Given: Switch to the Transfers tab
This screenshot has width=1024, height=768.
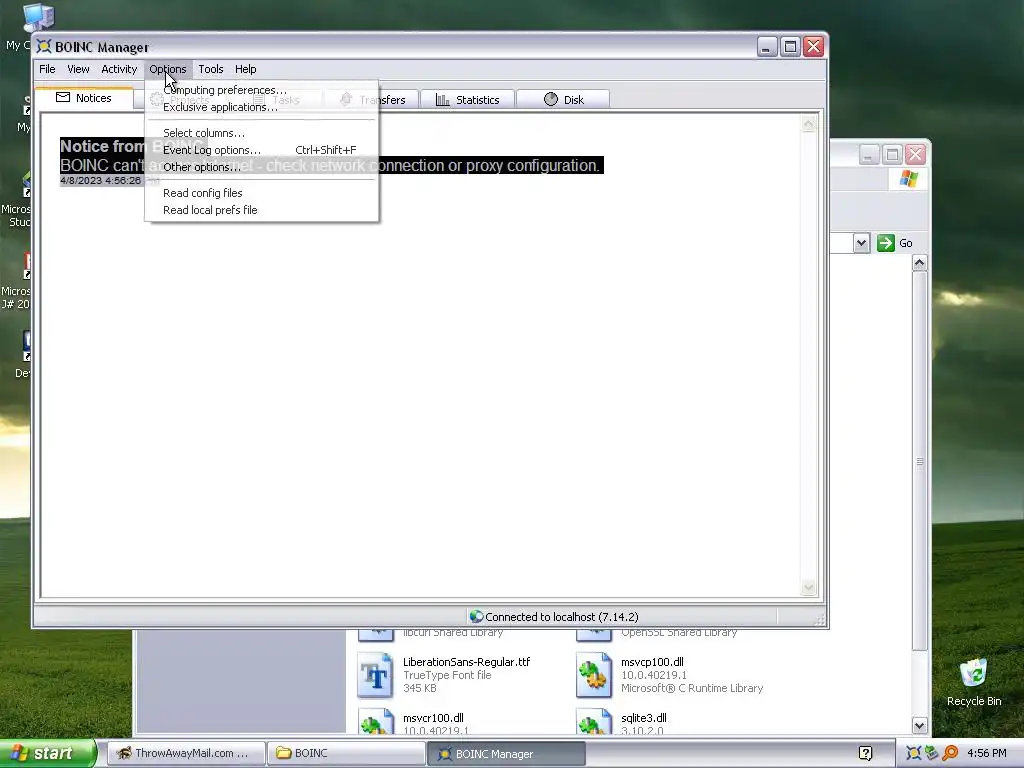Looking at the screenshot, I should click(x=372, y=100).
